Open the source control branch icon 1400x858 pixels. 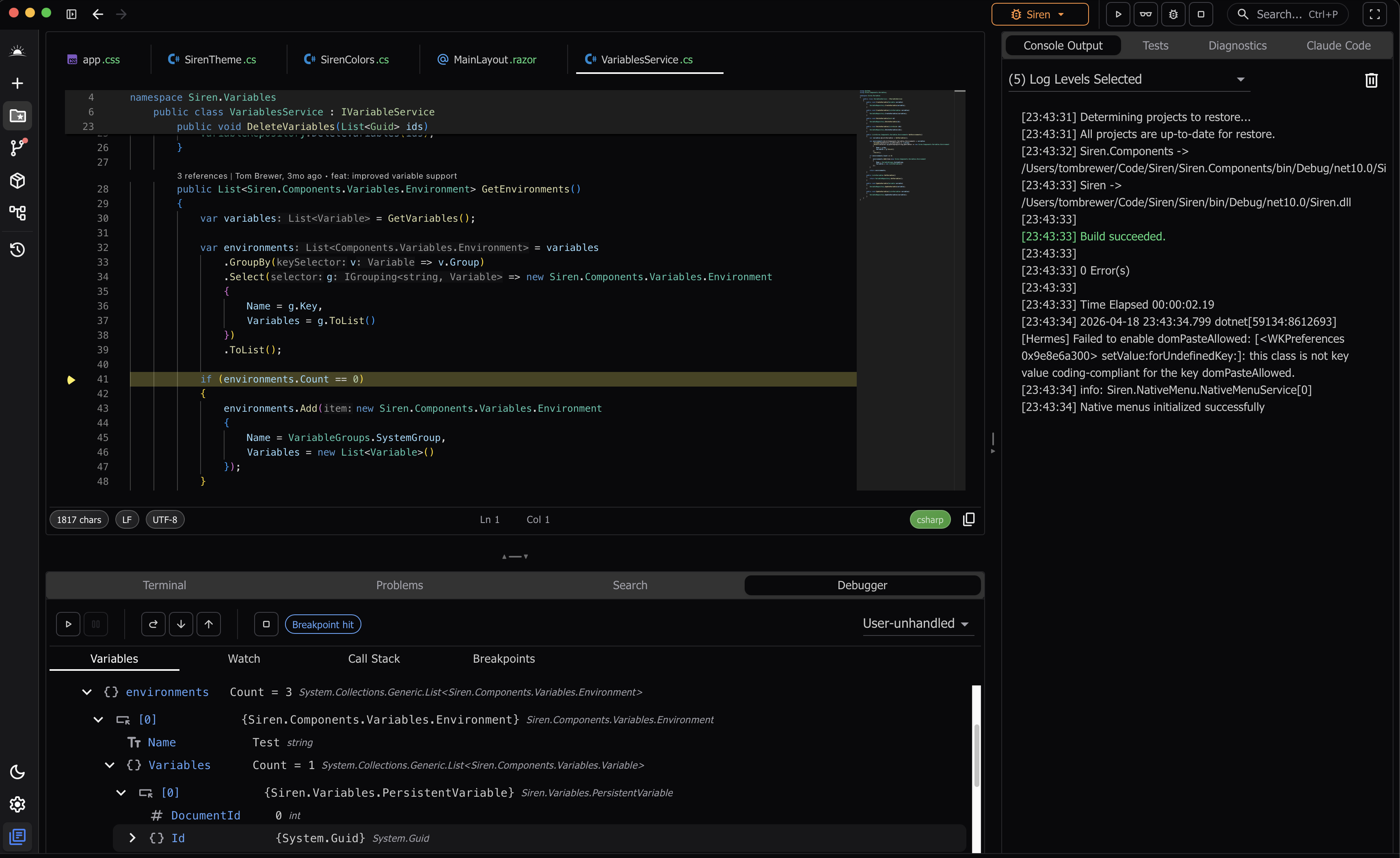tap(17, 148)
